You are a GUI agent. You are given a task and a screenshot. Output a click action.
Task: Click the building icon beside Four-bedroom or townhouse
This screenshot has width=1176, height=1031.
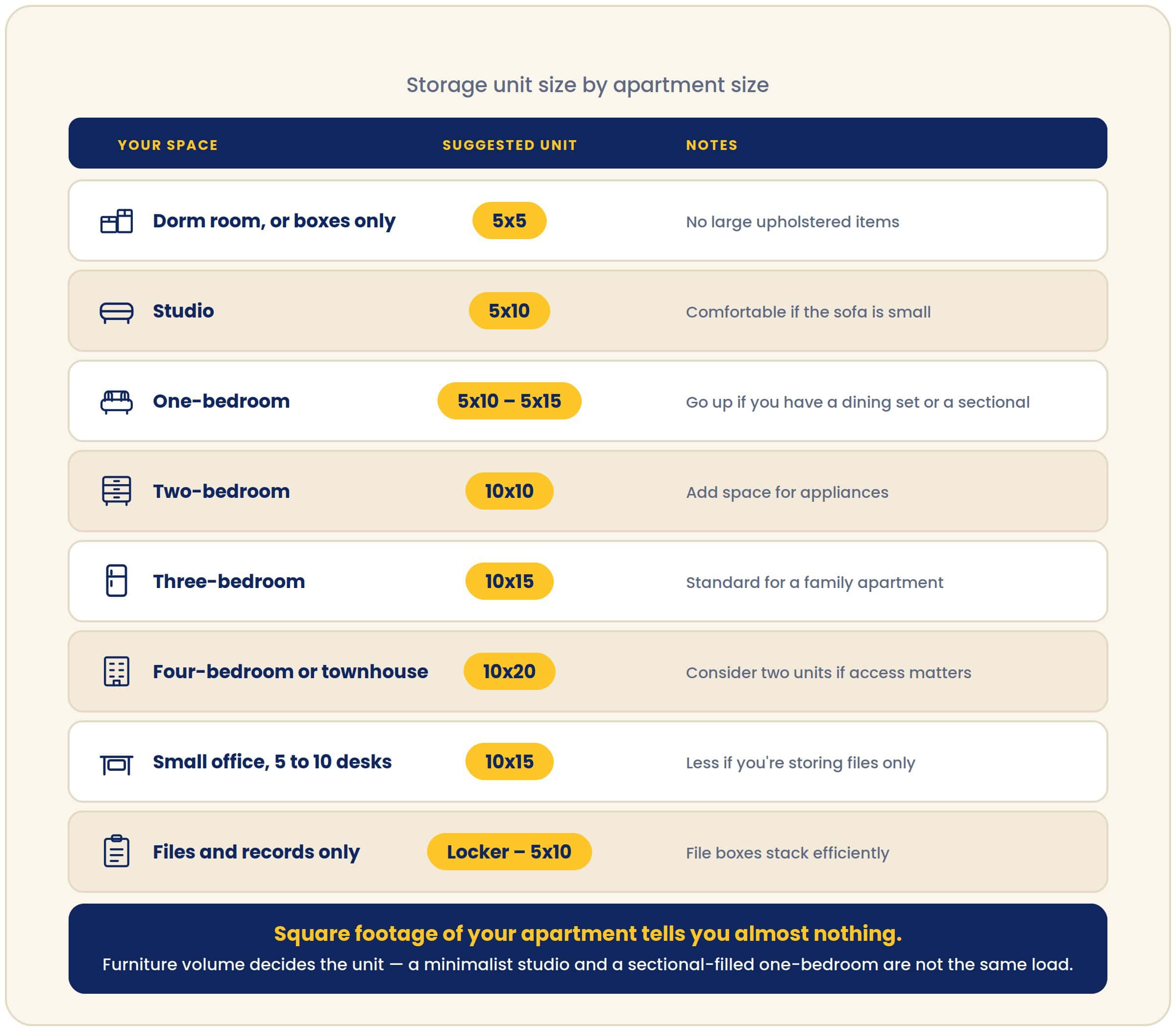pos(116,671)
